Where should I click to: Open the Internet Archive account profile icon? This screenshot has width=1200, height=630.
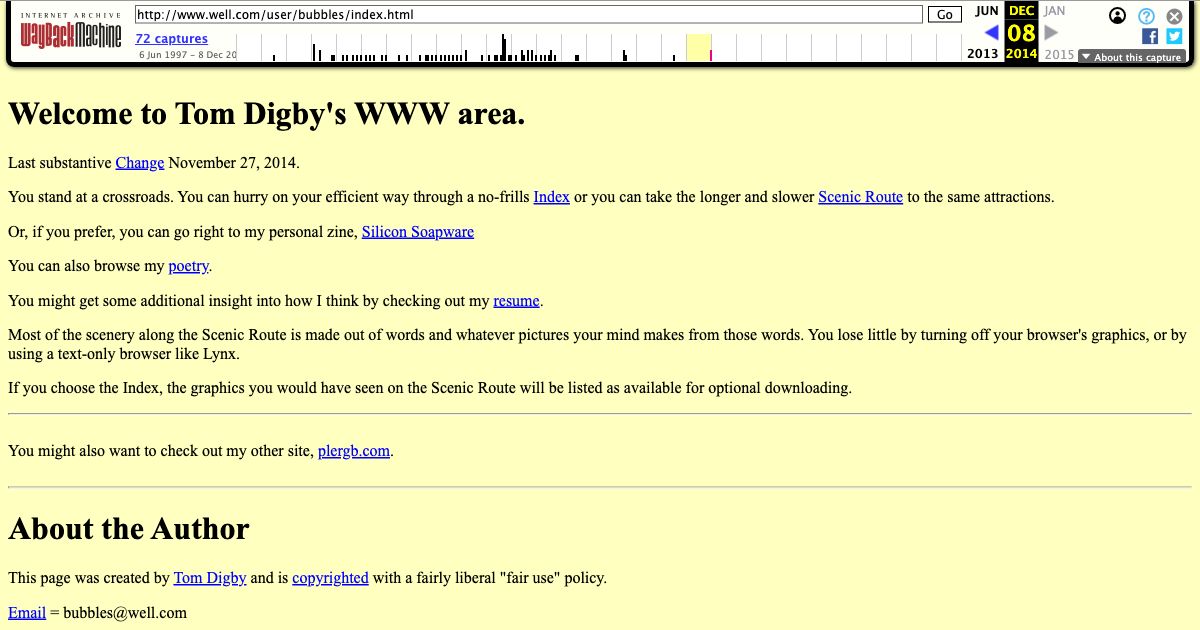(x=1118, y=16)
